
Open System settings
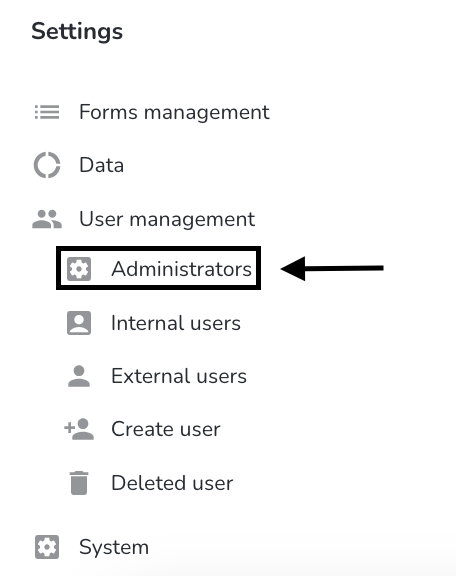114,547
